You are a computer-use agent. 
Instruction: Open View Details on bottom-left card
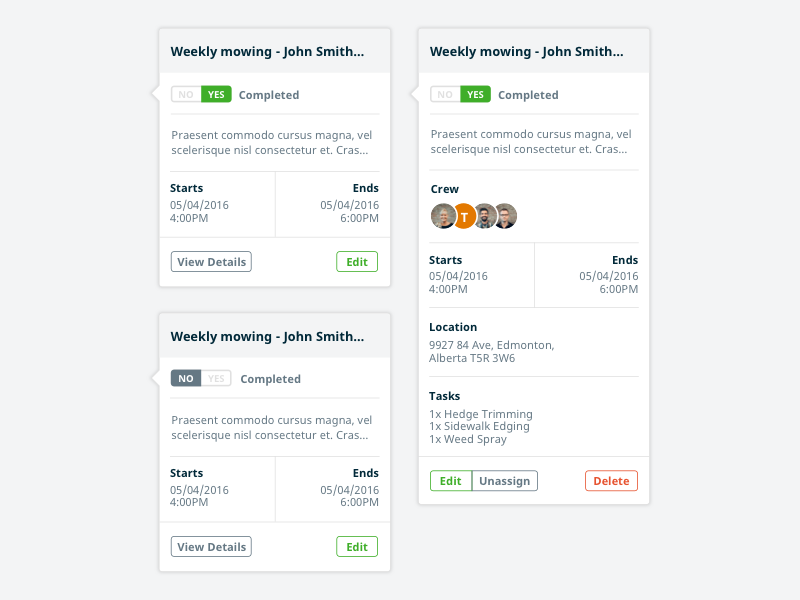point(211,547)
